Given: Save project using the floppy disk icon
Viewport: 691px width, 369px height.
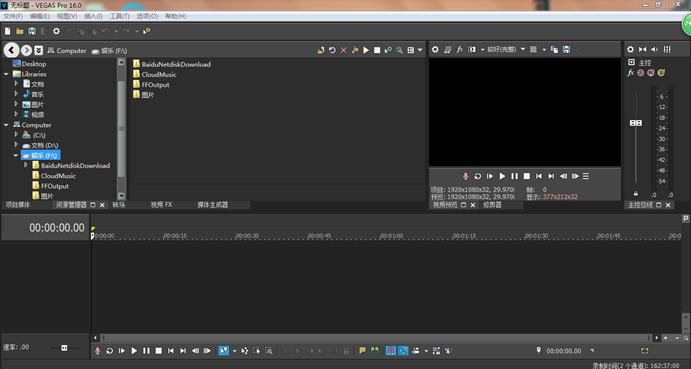Looking at the screenshot, I should point(32,31).
